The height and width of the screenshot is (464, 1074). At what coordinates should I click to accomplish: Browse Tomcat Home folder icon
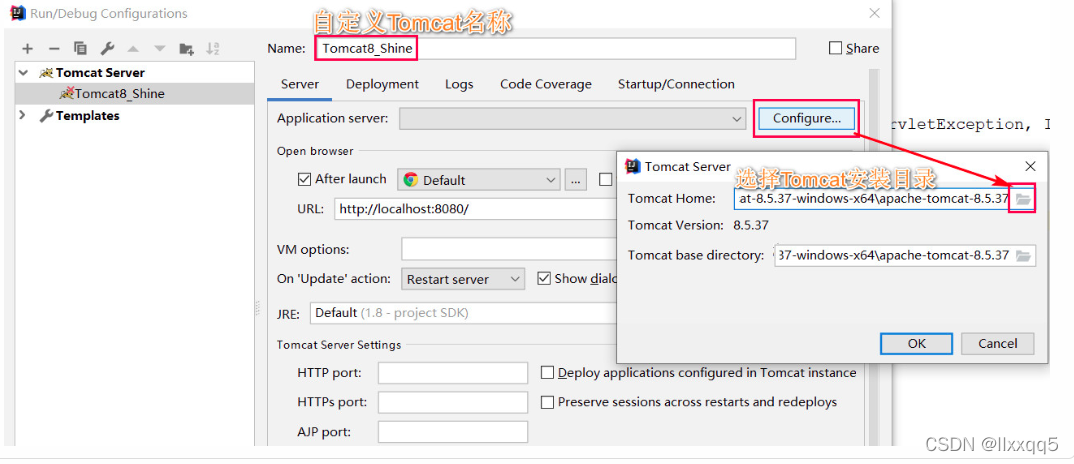coord(1023,199)
